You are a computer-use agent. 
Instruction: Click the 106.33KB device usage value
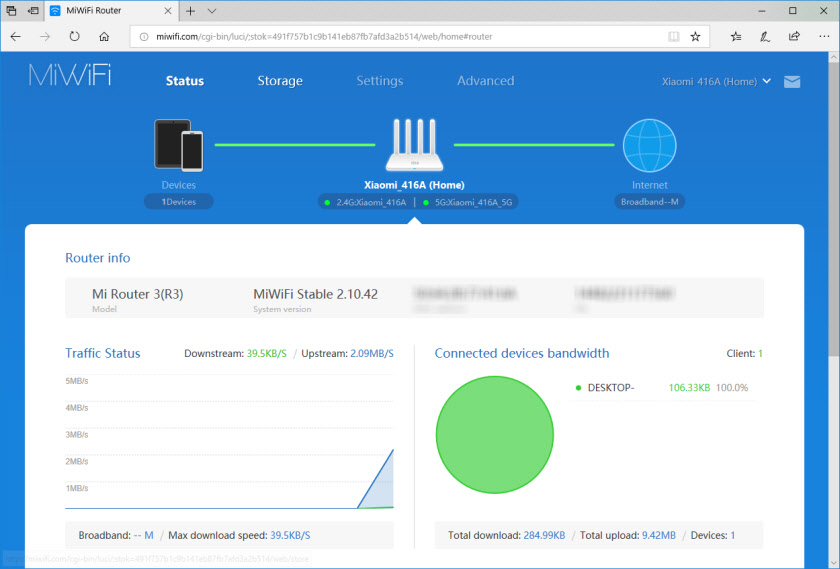coord(689,387)
